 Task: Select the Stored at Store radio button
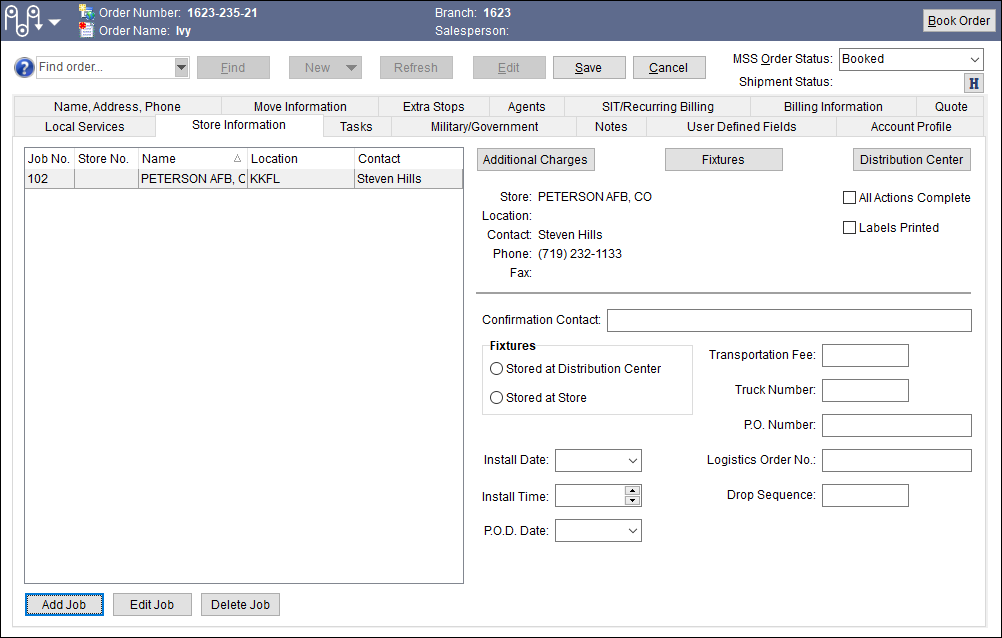tap(496, 397)
